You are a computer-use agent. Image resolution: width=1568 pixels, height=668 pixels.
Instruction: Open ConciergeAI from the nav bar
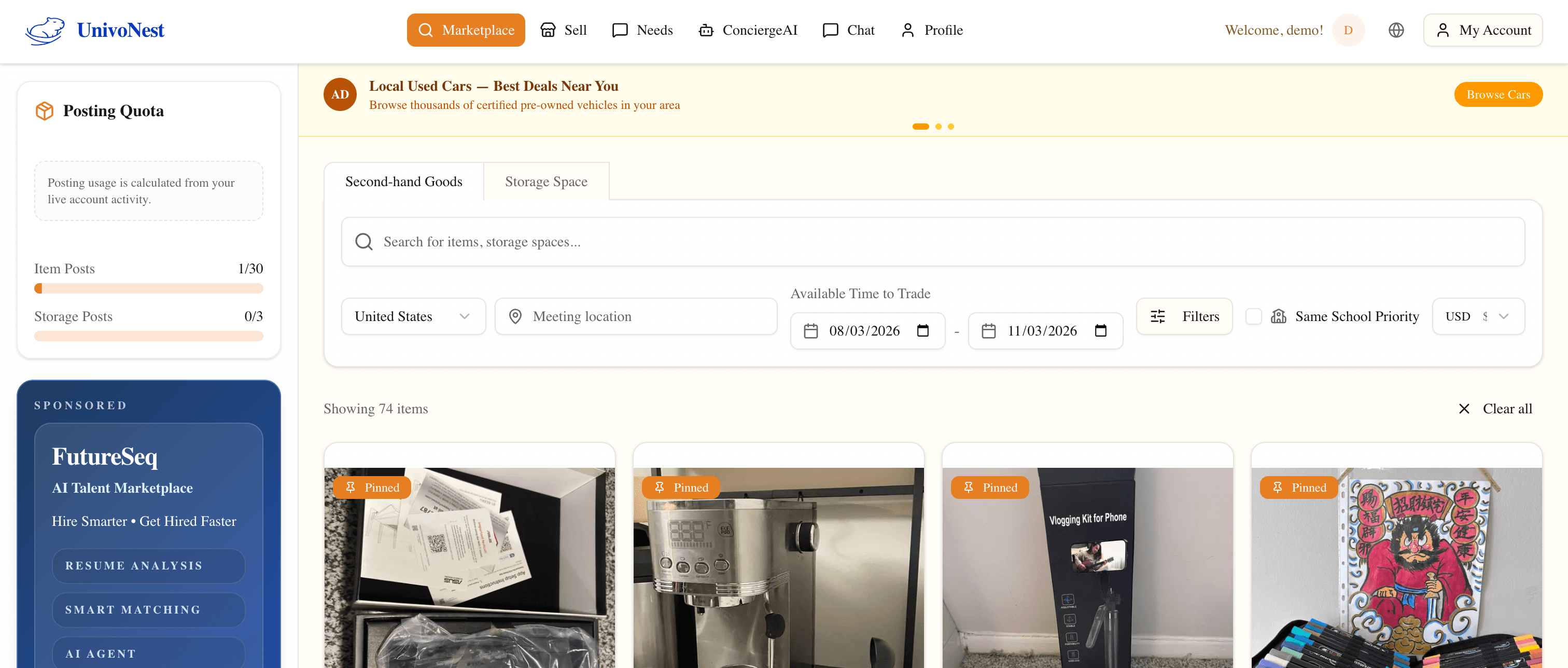(748, 30)
